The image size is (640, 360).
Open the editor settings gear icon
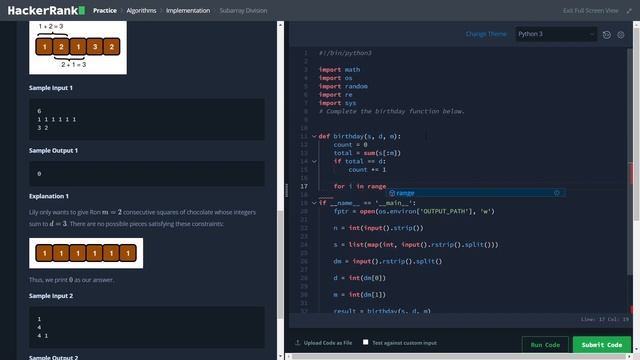(x=621, y=35)
